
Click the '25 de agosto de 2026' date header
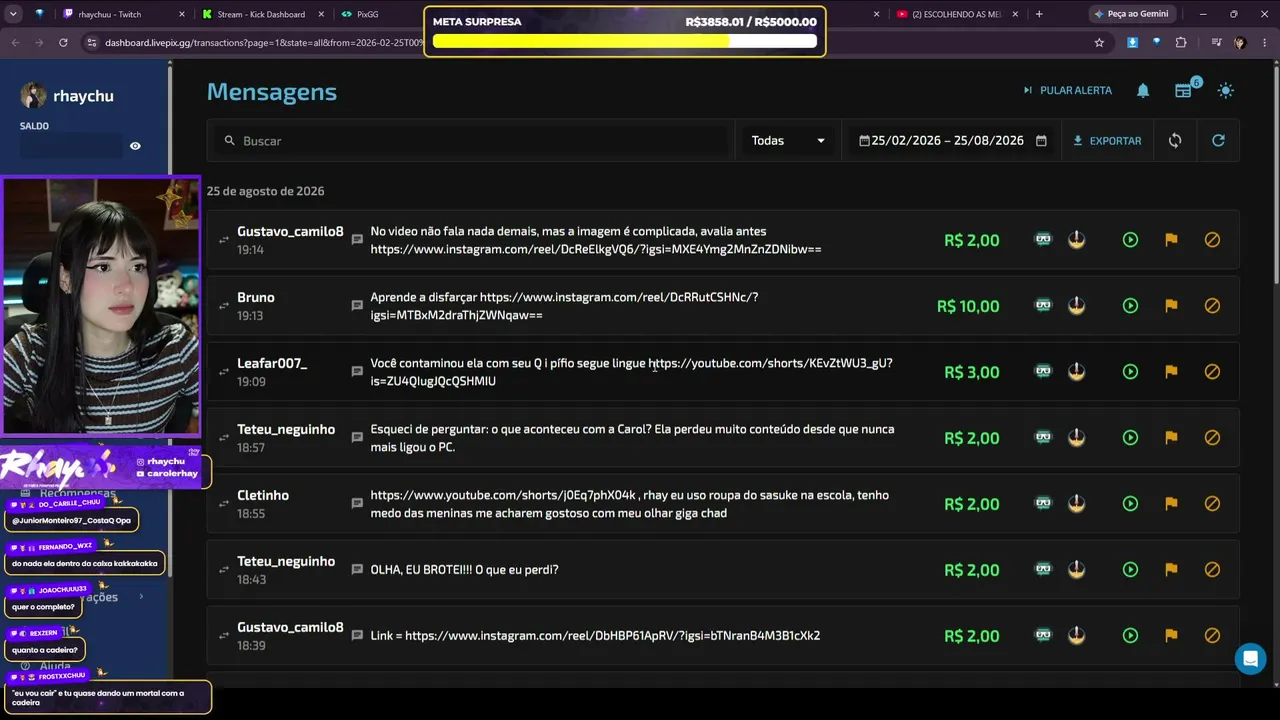(266, 191)
